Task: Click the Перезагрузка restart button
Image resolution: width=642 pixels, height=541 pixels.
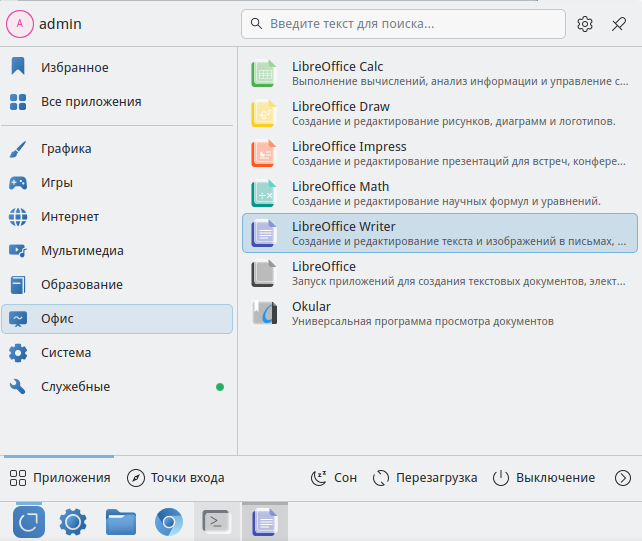Action: [425, 478]
